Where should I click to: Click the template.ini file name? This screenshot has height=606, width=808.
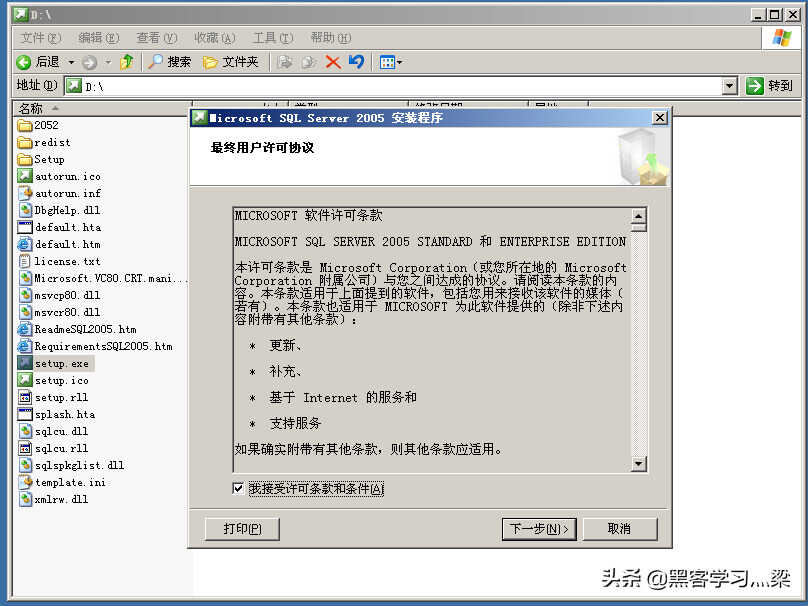[70, 482]
